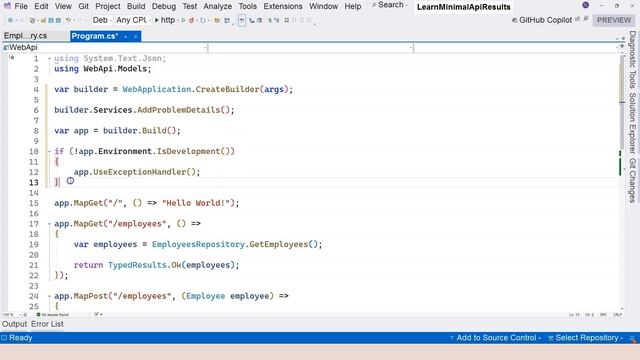Image resolution: width=640 pixels, height=360 pixels.
Task: Open the View menu
Action: (x=63, y=6)
